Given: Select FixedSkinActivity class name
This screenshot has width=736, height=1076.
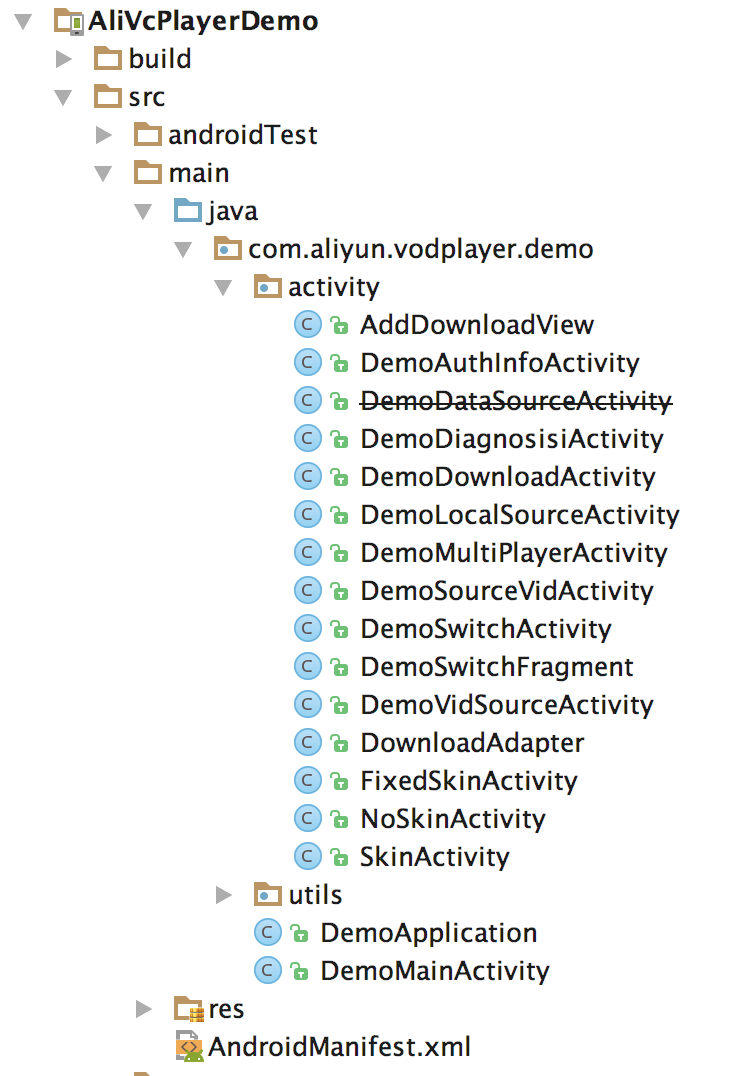Looking at the screenshot, I should tap(469, 781).
